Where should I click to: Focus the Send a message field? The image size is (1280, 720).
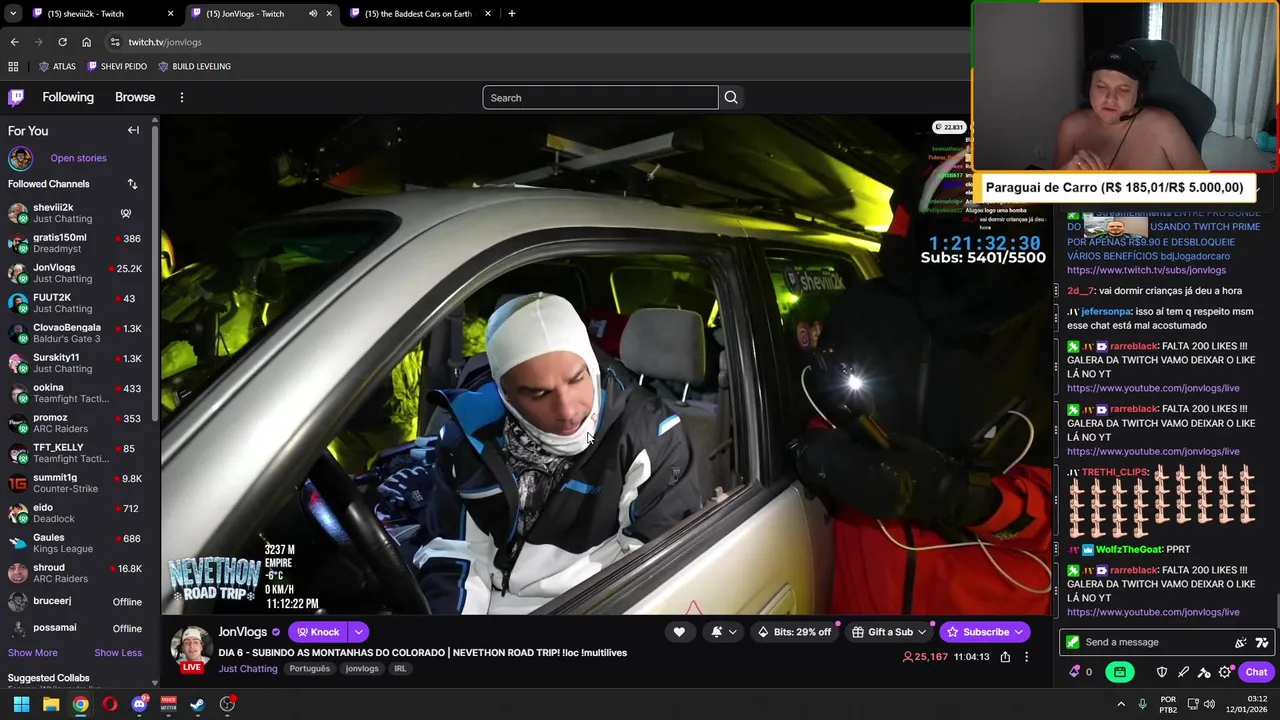click(1166, 642)
